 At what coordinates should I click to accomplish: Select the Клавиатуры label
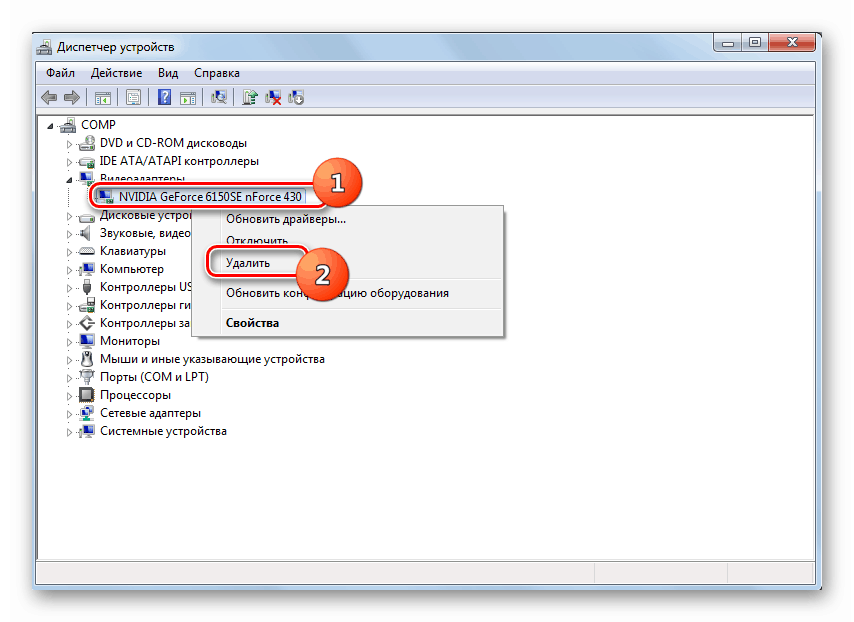pos(133,251)
